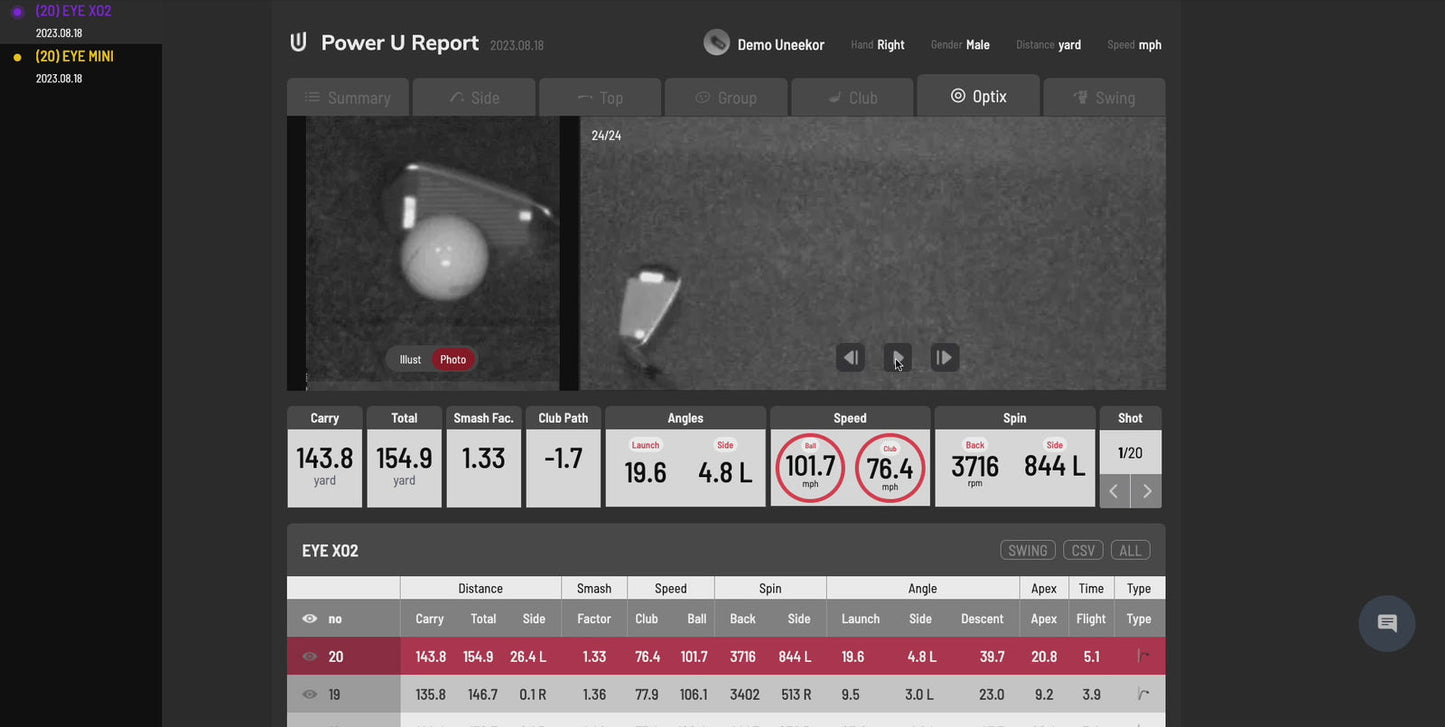Go to previous shot with left chevron
Image resolution: width=1445 pixels, height=727 pixels.
tap(1113, 490)
